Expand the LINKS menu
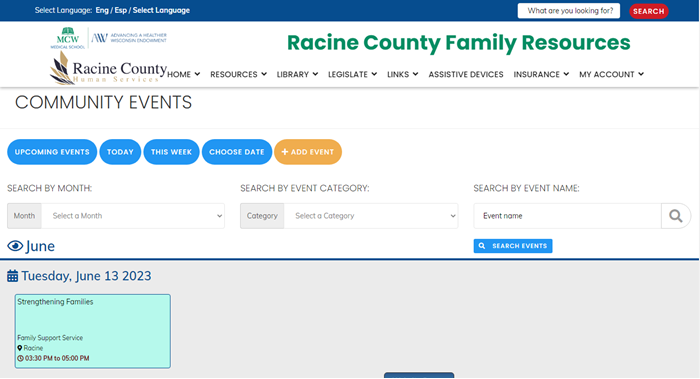Image resolution: width=700 pixels, height=379 pixels. pyautogui.click(x=403, y=74)
